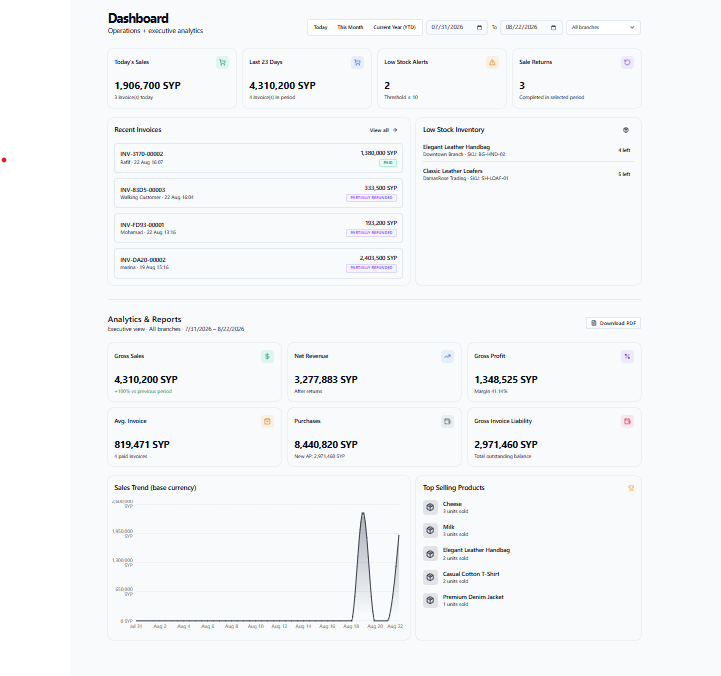Open invoice INV-3170-00002
This screenshot has height=676, width=721.
click(x=258, y=158)
